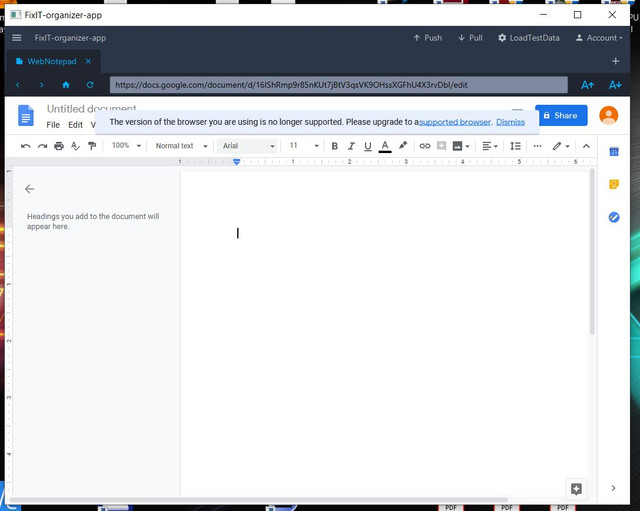Toggle italic formatting

(351, 146)
